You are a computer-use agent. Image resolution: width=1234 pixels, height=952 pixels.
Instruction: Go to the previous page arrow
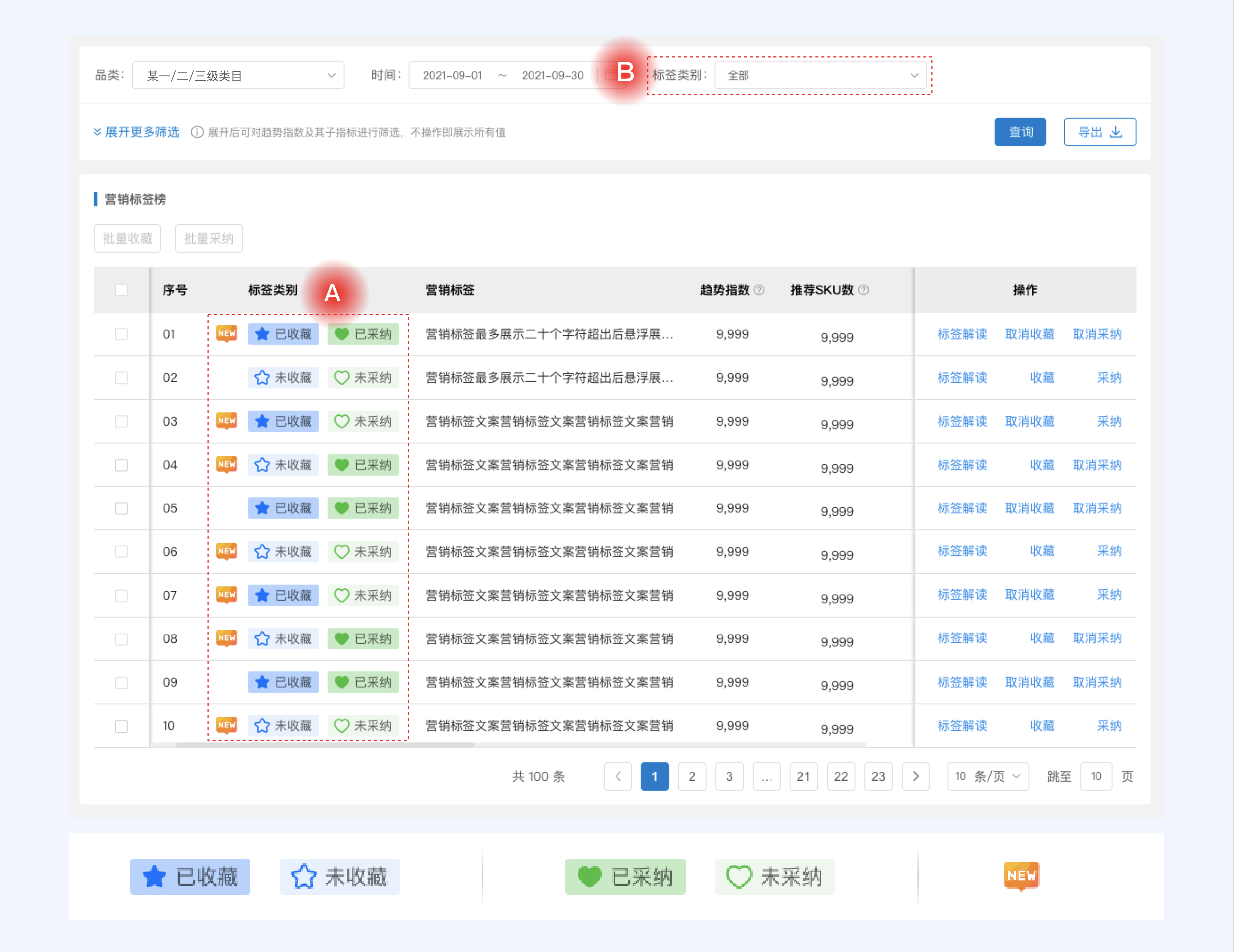point(617,776)
